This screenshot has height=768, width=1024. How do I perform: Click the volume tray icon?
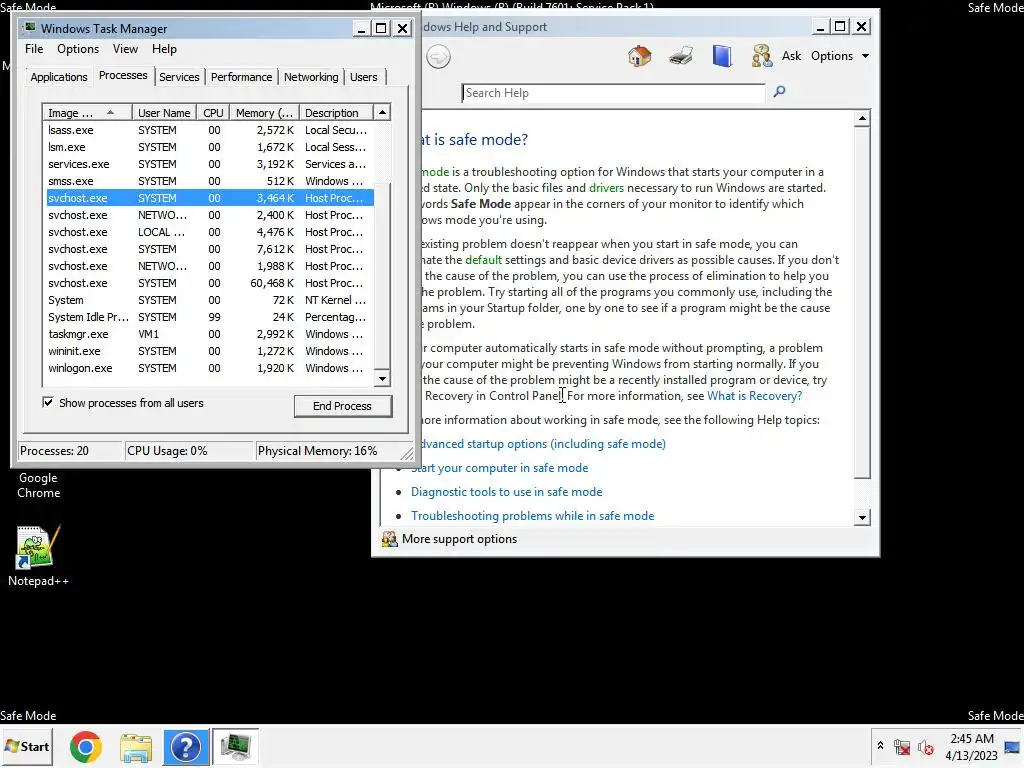point(925,747)
